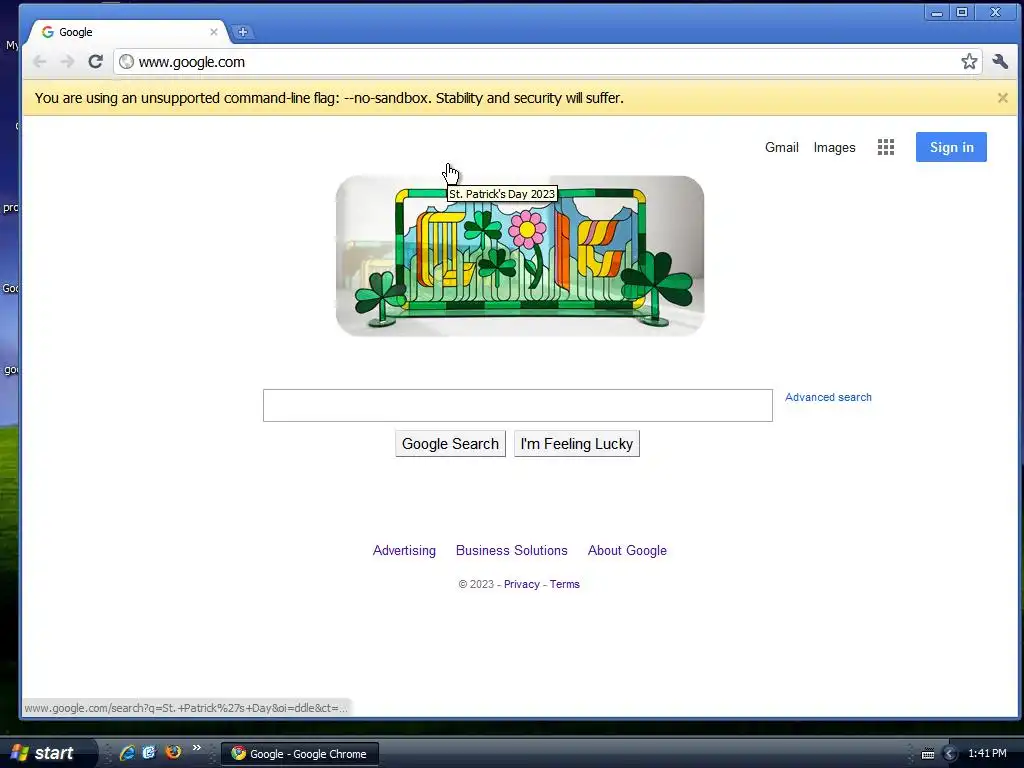Open the Google apps grid

pos(886,147)
